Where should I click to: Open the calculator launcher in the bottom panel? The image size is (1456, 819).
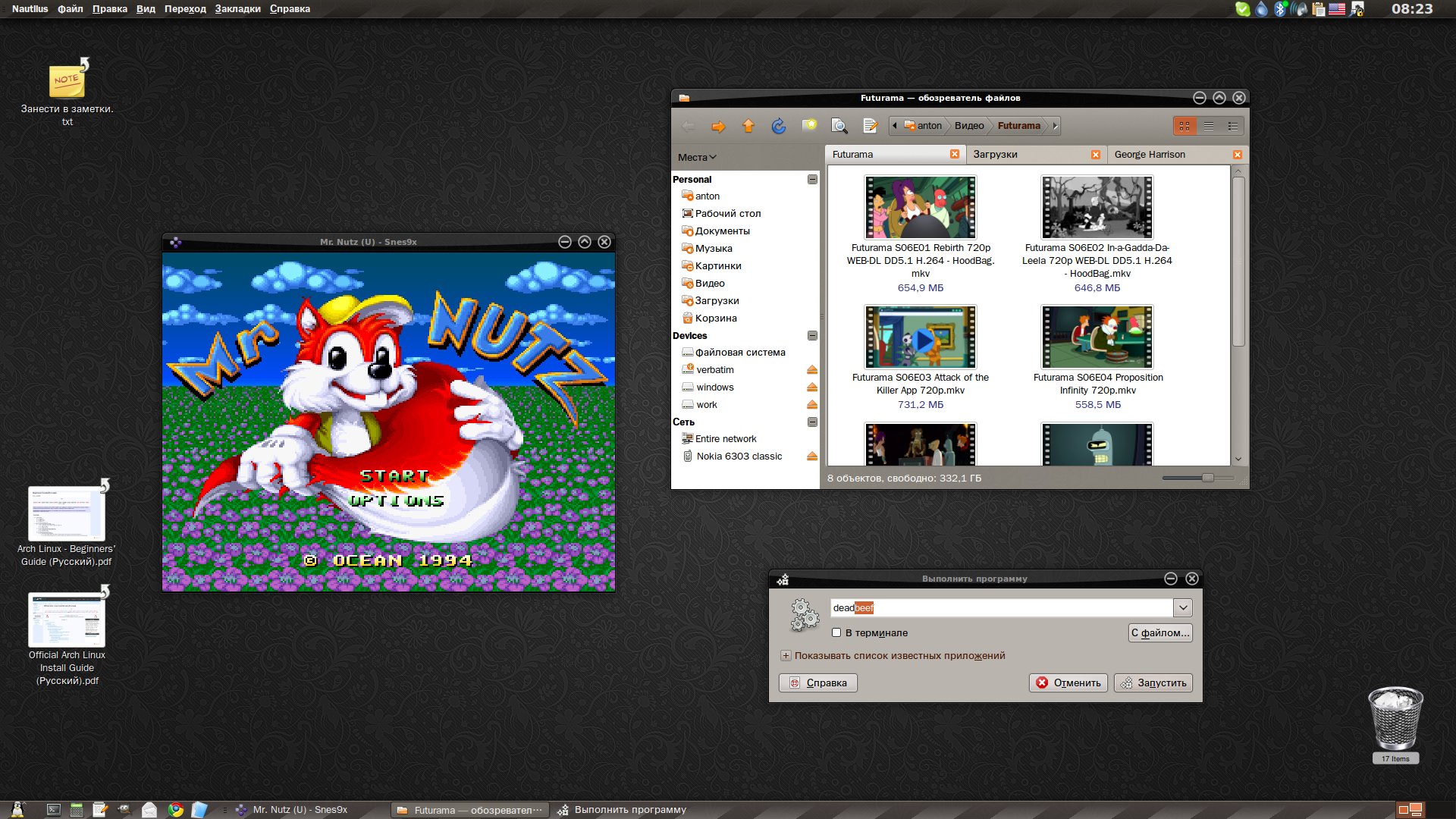(x=77, y=810)
